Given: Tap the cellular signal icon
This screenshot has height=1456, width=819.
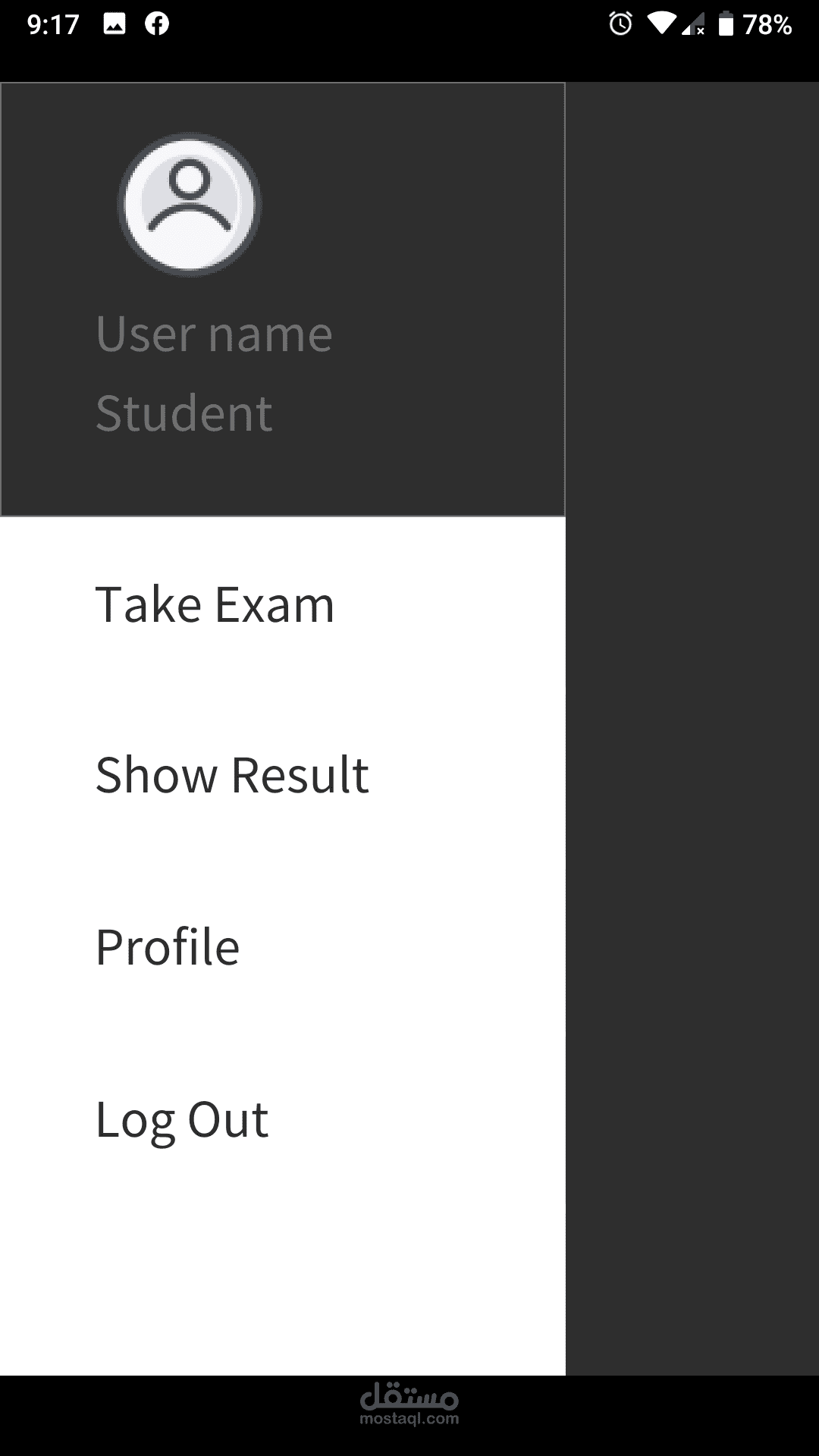Looking at the screenshot, I should [x=693, y=26].
